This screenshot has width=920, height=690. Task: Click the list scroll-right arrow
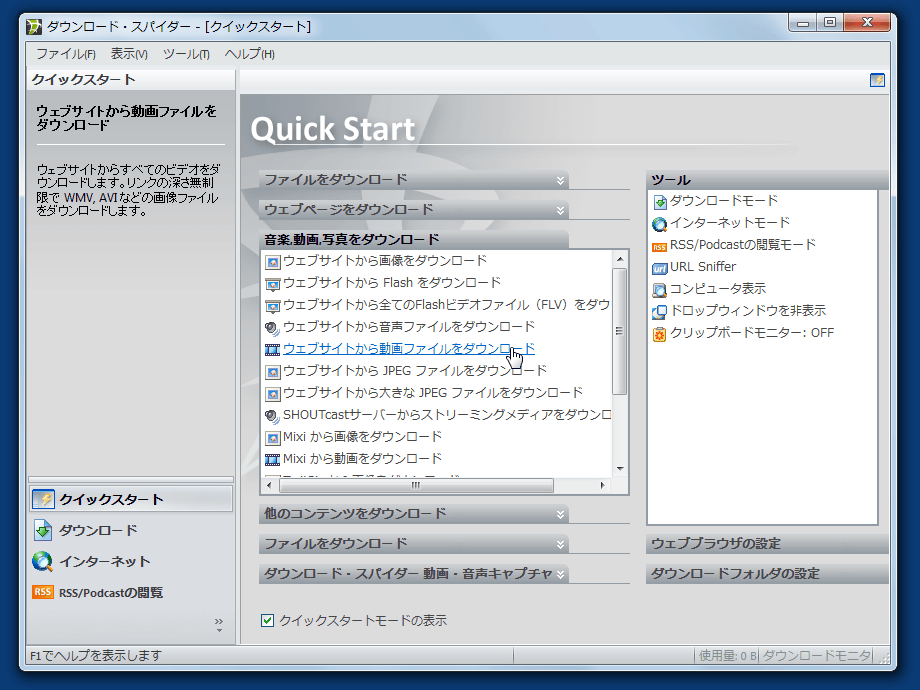coord(603,485)
